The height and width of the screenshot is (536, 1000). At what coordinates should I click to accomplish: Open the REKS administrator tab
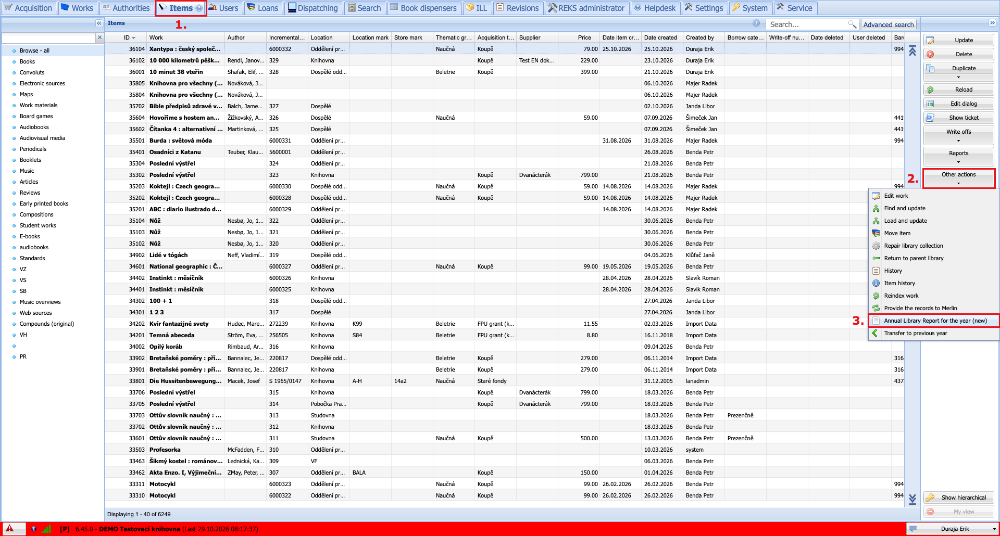585,8
